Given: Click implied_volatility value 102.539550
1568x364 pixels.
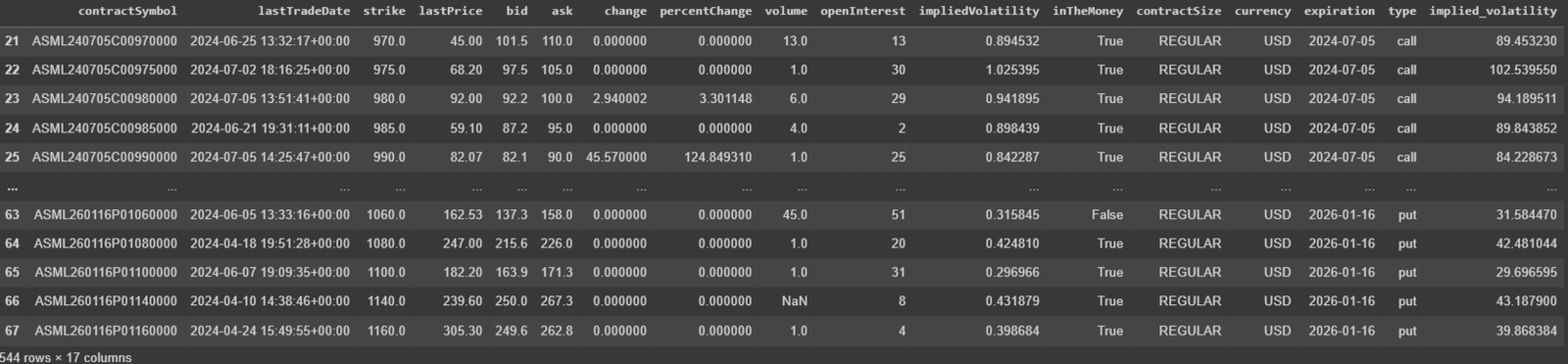Looking at the screenshot, I should pos(1523,70).
